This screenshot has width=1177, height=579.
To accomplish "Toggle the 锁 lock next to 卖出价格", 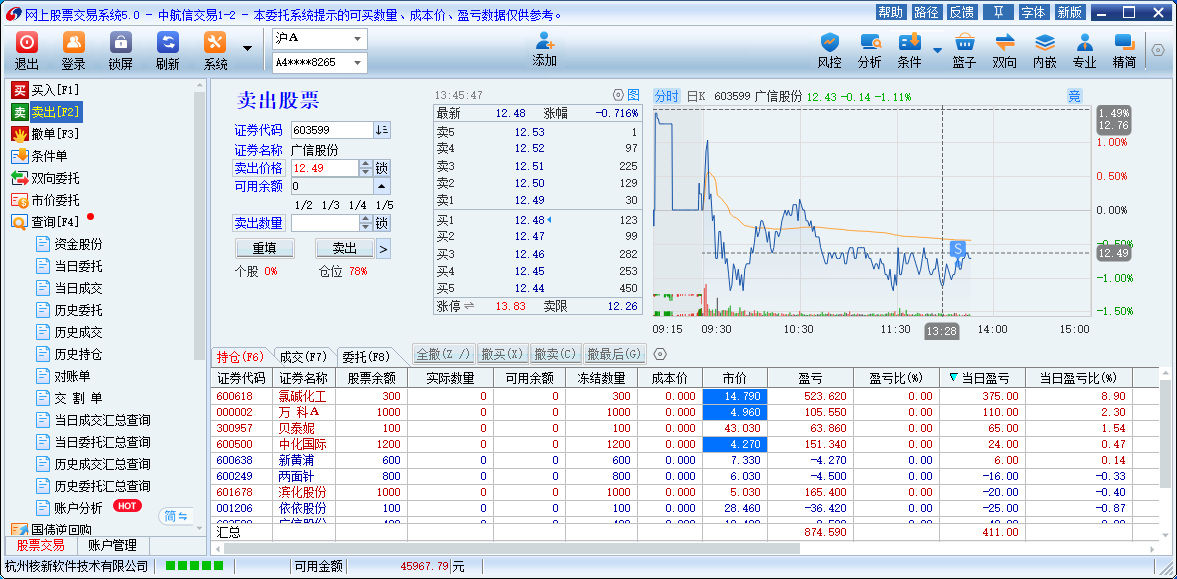I will coord(382,168).
